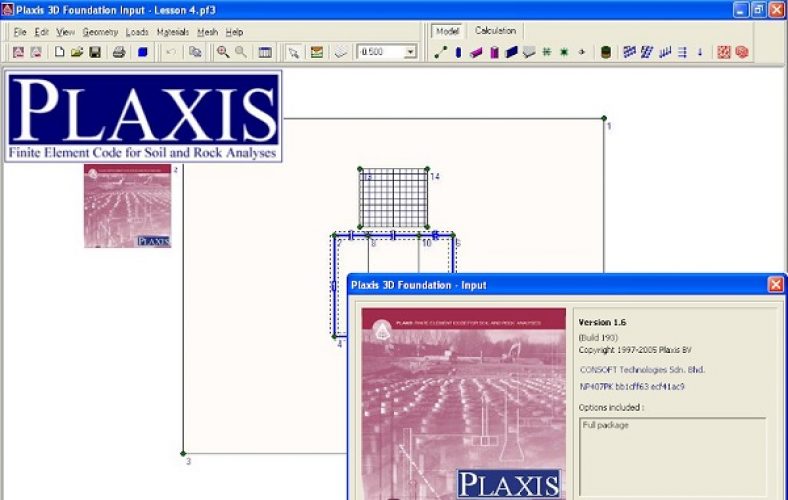Screen dimensions: 788x500
Task: Generate the 2D mesh with red grid icon
Action: pyautogui.click(x=724, y=52)
